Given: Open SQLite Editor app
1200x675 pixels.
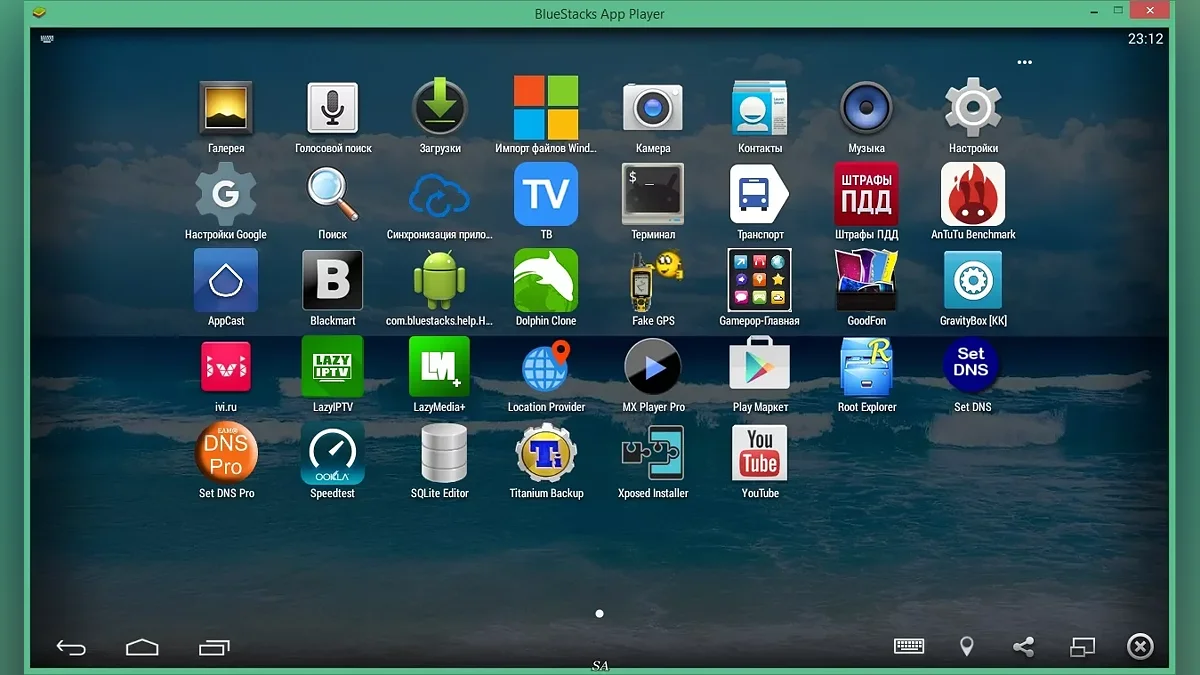Looking at the screenshot, I should point(444,453).
